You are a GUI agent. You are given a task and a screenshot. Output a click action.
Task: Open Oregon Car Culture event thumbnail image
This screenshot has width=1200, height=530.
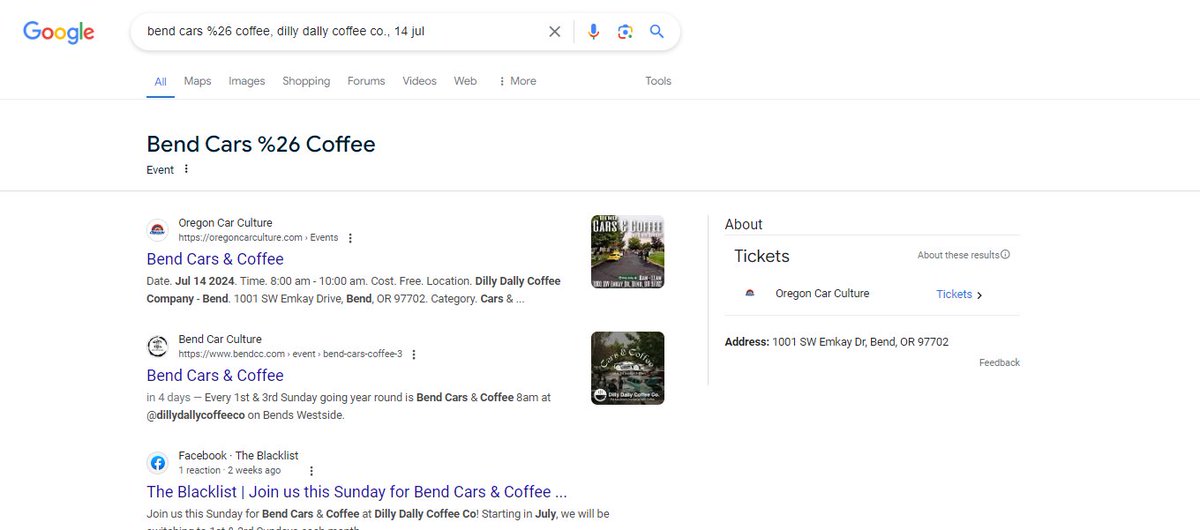click(627, 252)
